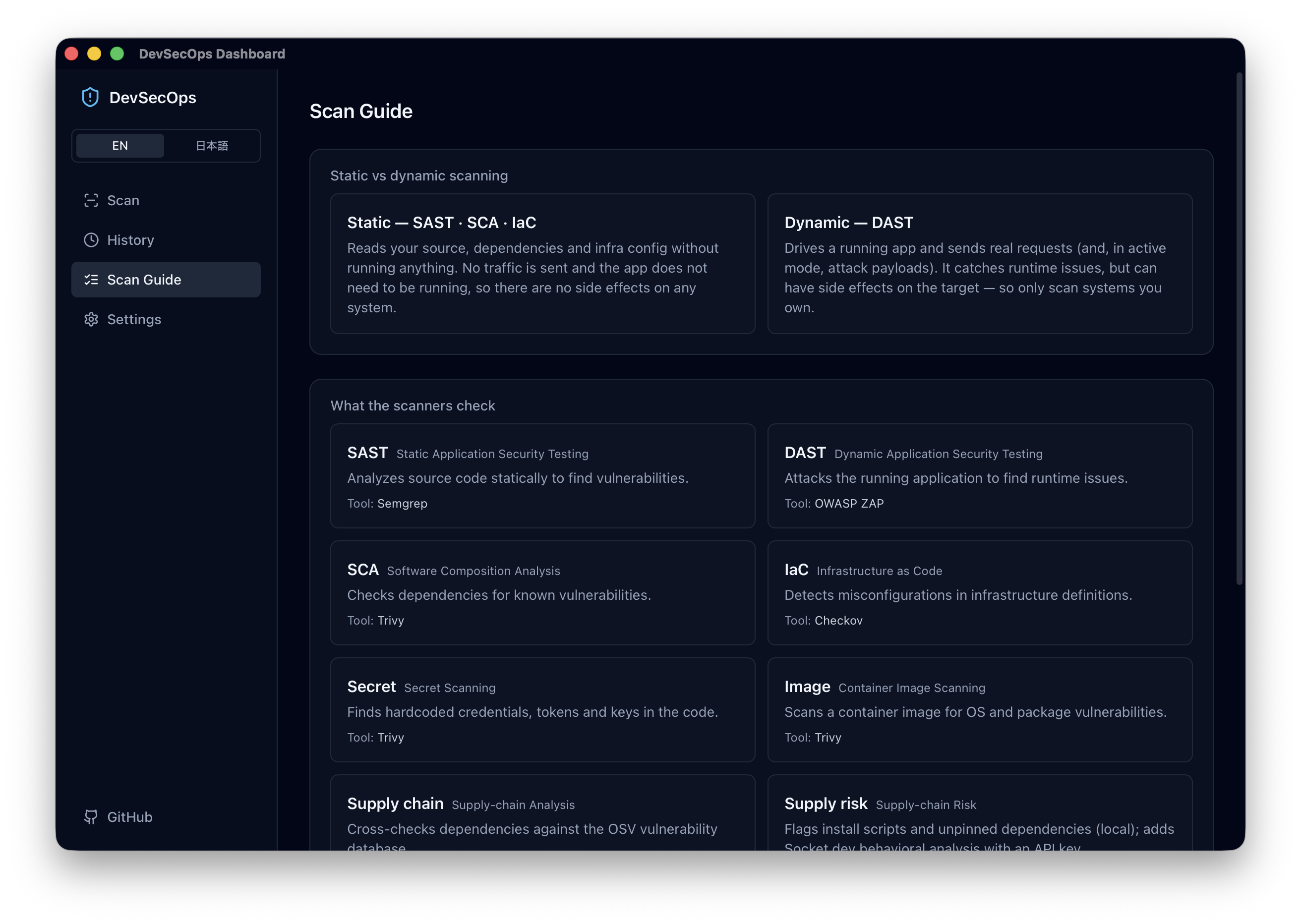
Task: Click the main content vertical scrollbar
Action: (x=1239, y=329)
